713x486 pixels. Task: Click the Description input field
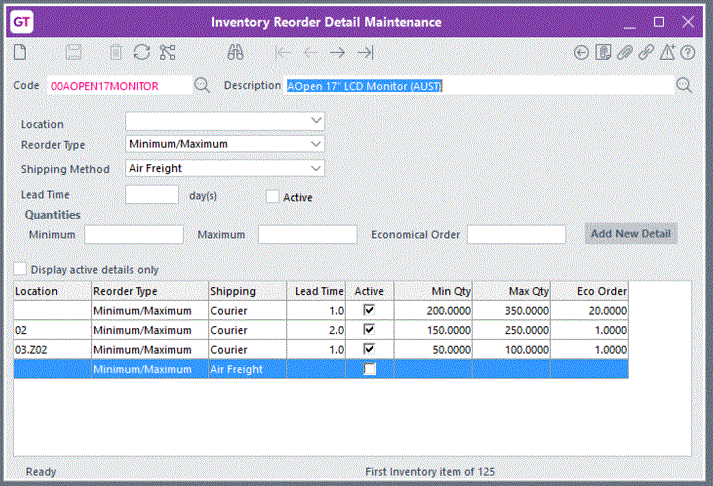(479, 86)
